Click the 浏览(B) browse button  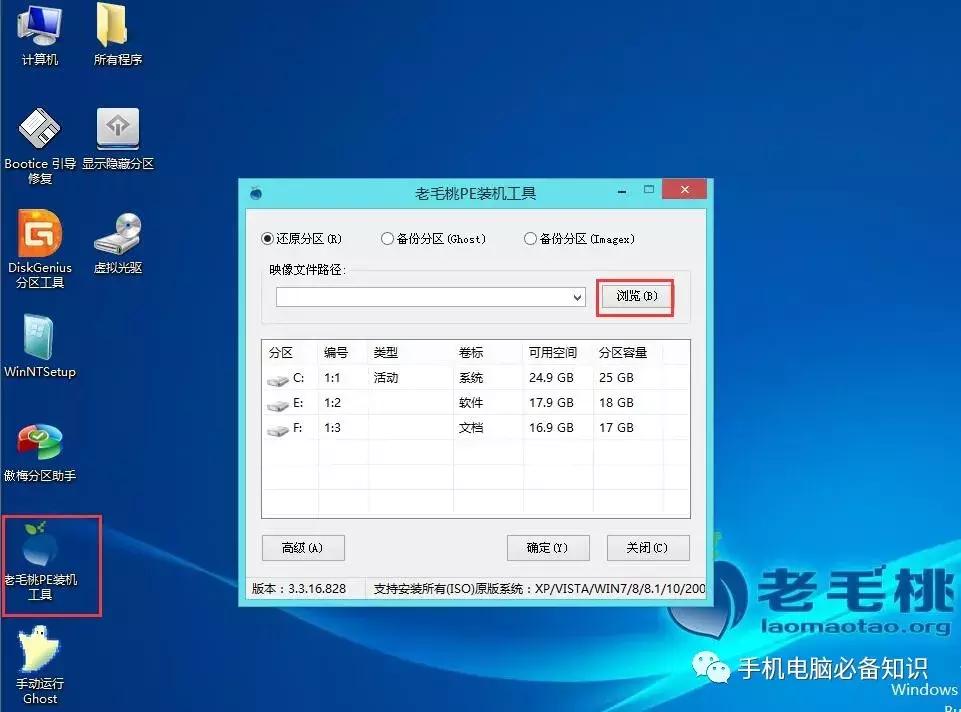coord(634,296)
